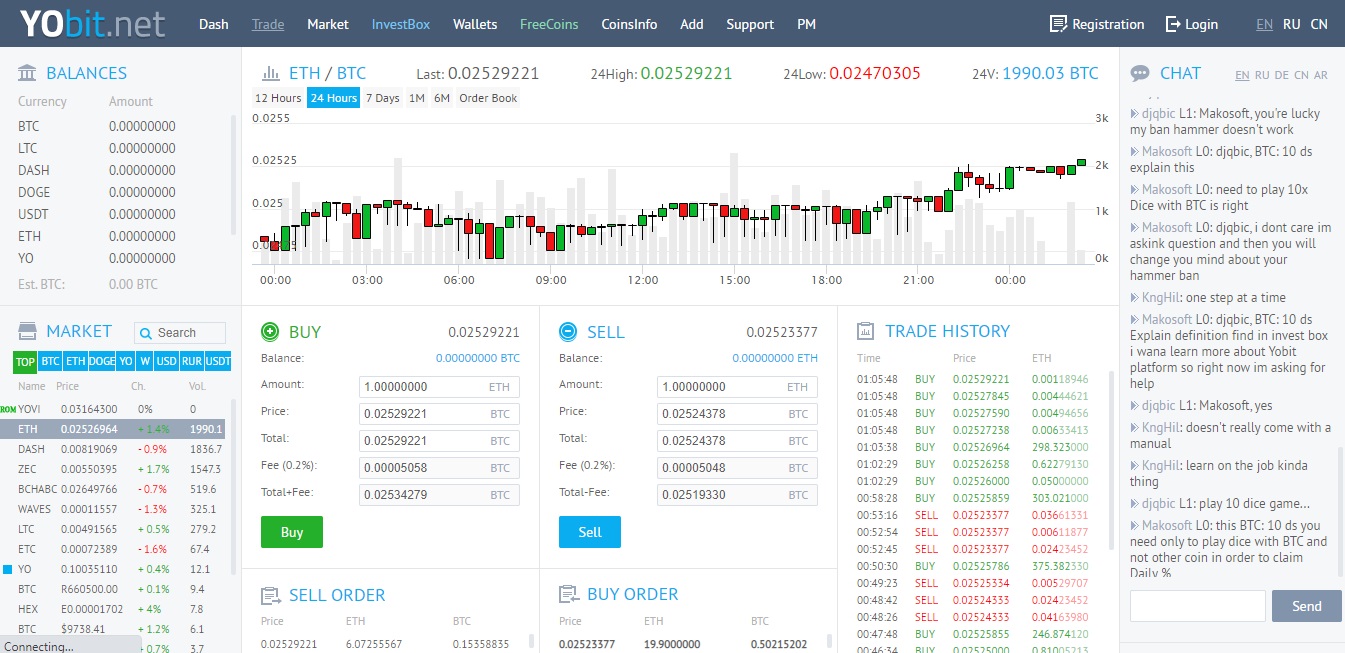
Task: Click the Buy Order list icon
Action: pyautogui.click(x=568, y=595)
